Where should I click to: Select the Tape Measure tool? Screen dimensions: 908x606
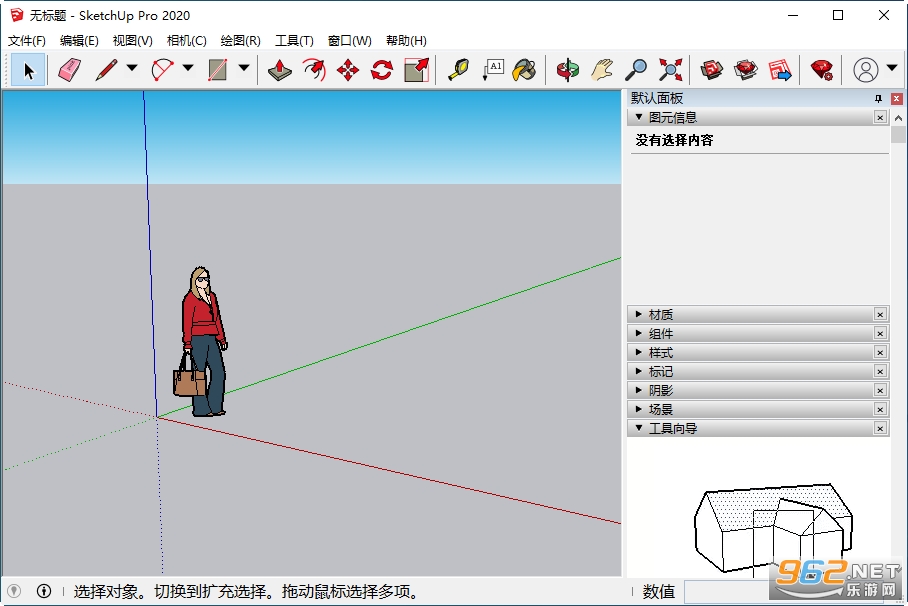coord(458,70)
